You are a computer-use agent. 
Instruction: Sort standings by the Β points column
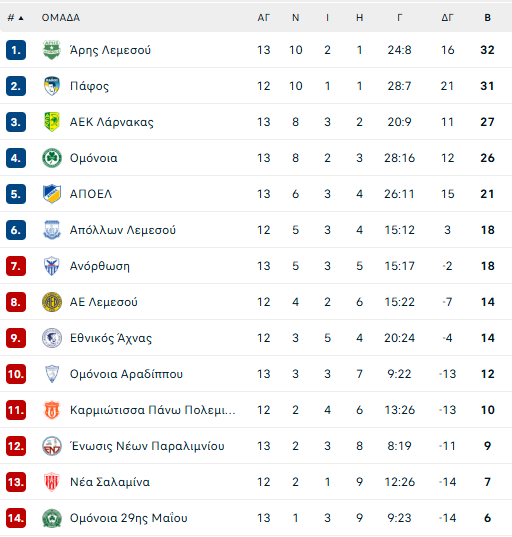pos(487,18)
